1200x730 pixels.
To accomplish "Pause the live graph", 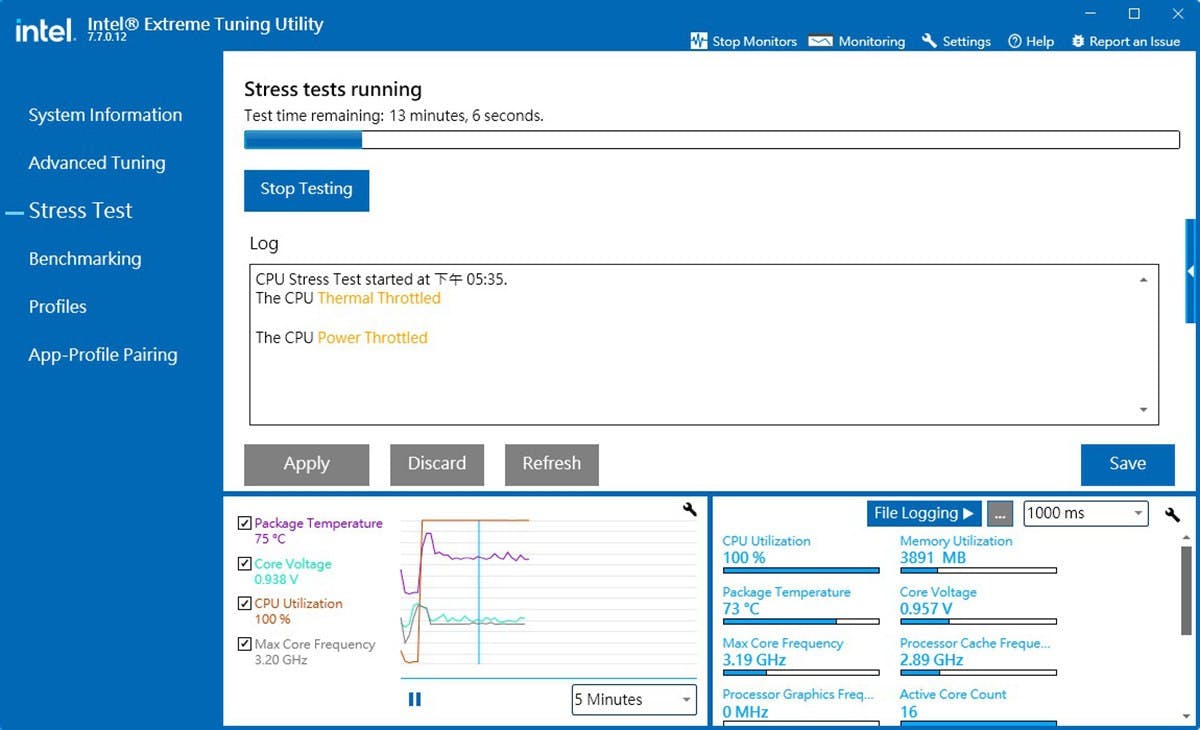I will coord(415,699).
